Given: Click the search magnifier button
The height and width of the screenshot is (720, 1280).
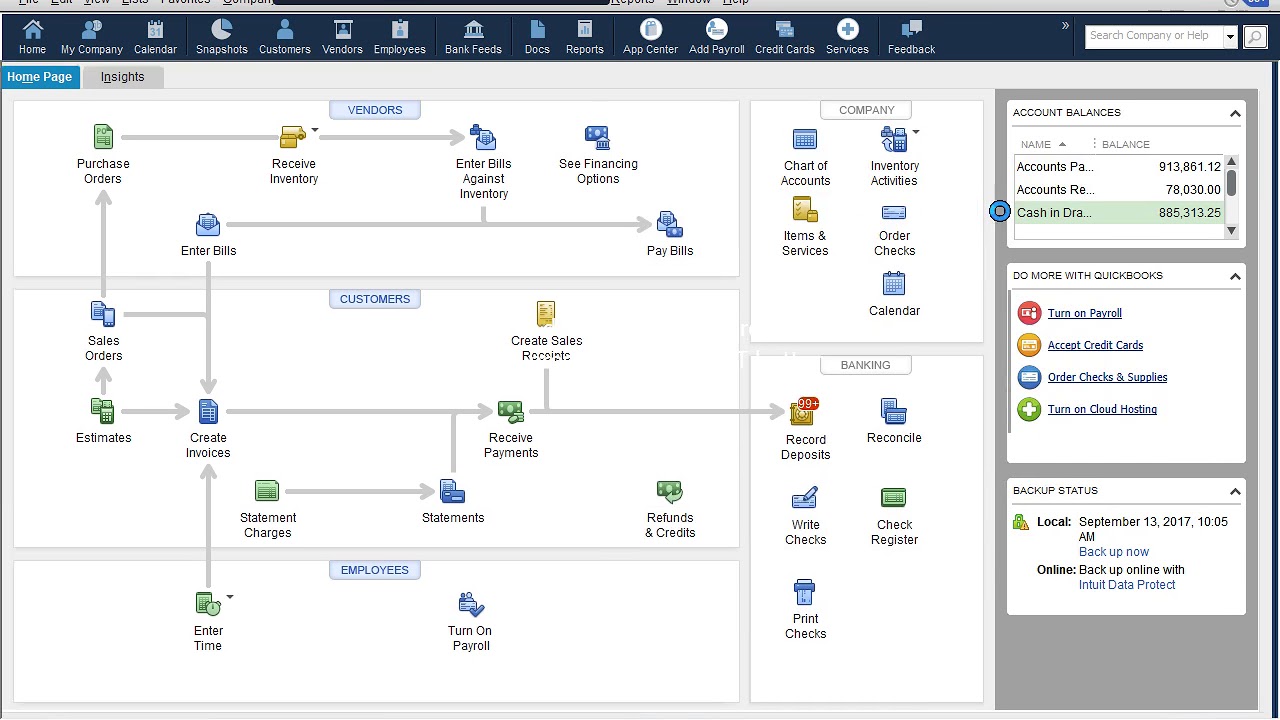Looking at the screenshot, I should [1254, 37].
